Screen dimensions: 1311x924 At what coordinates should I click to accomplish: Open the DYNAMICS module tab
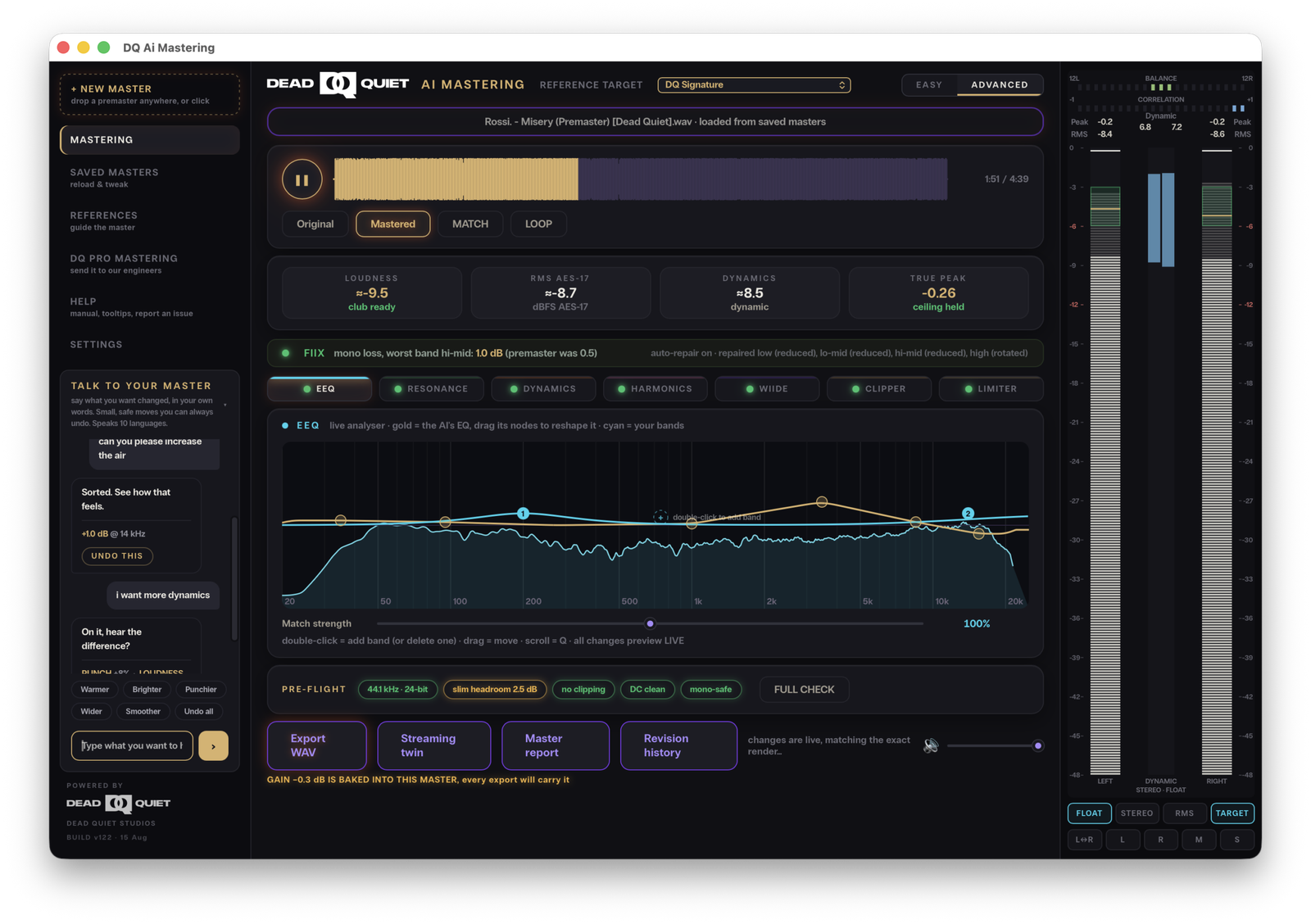coord(543,389)
